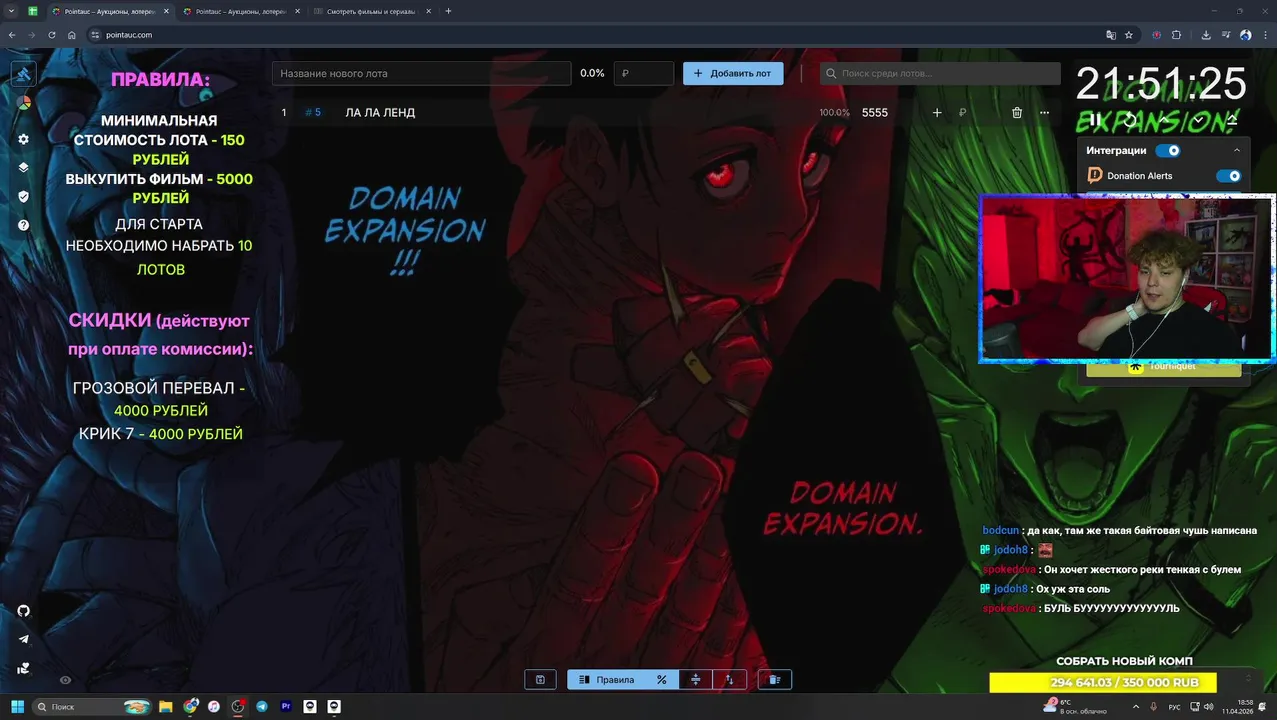Click the ЛА ЛА ЛЕНД lot name
1277x720 pixels.
click(380, 113)
